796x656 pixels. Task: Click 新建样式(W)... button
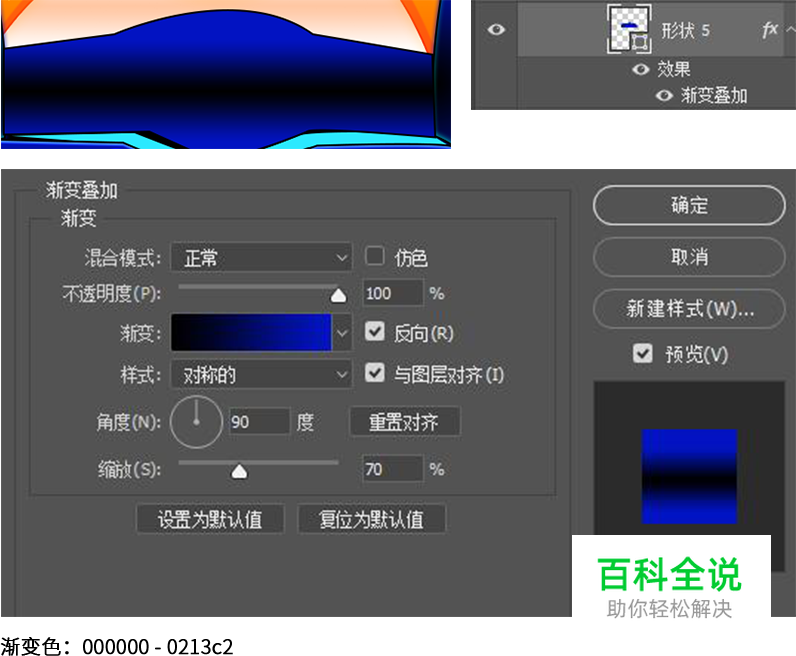pyautogui.click(x=689, y=309)
